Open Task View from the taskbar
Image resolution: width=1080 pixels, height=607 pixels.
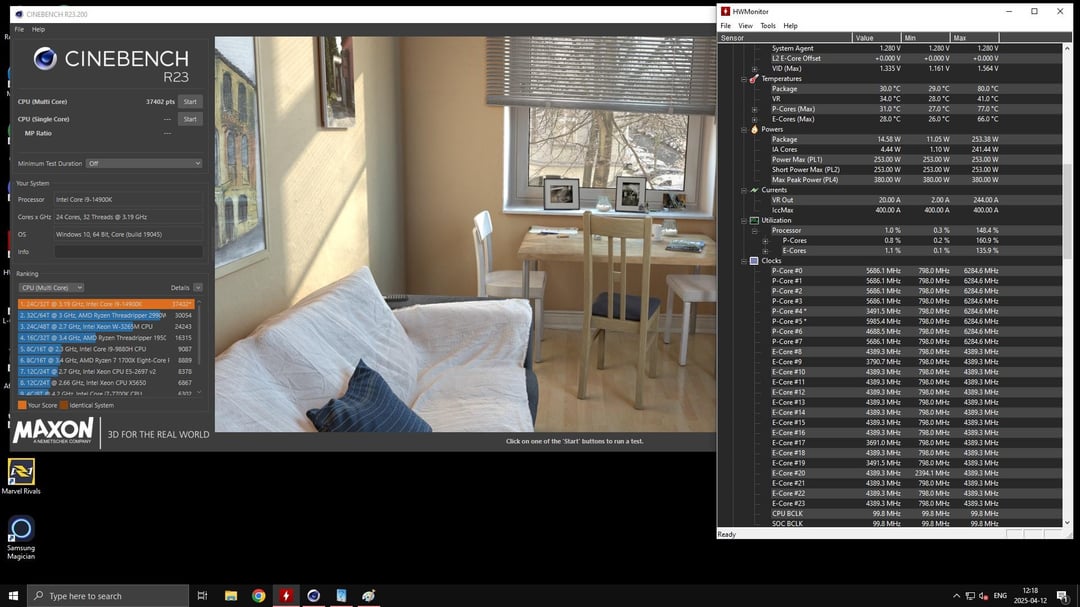coord(202,595)
